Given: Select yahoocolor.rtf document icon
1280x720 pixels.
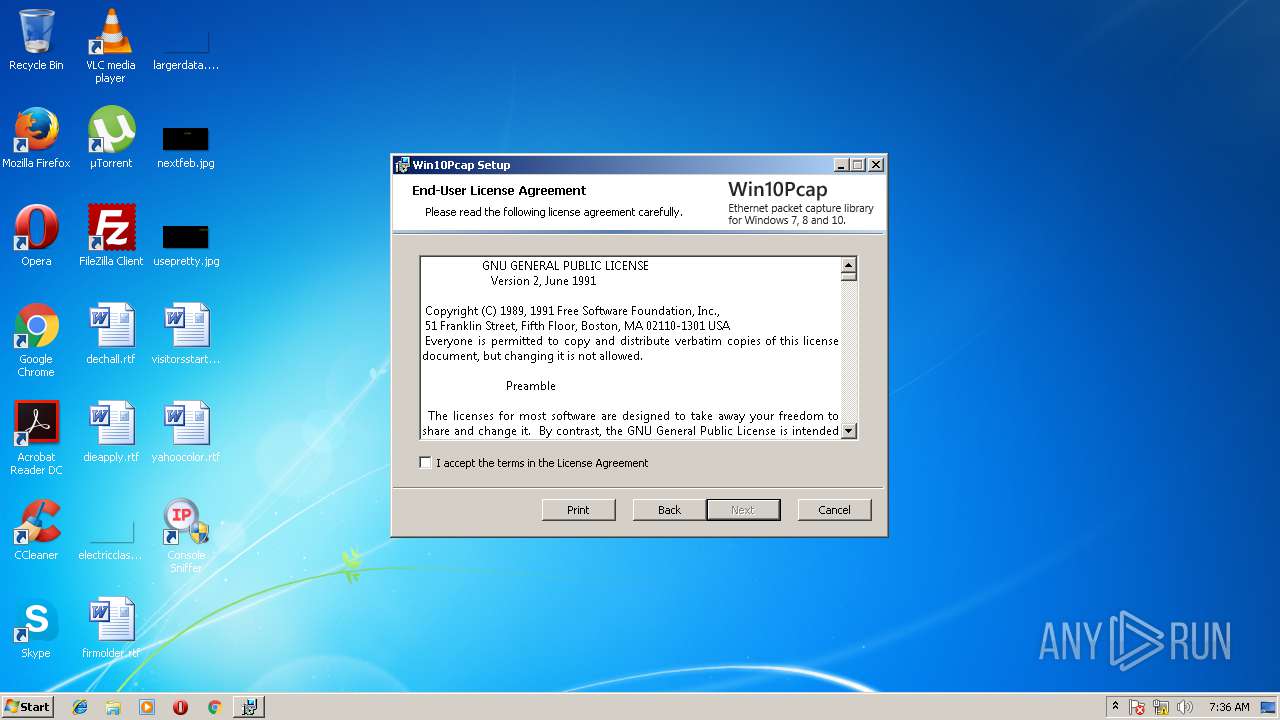Looking at the screenshot, I should pyautogui.click(x=185, y=432).
